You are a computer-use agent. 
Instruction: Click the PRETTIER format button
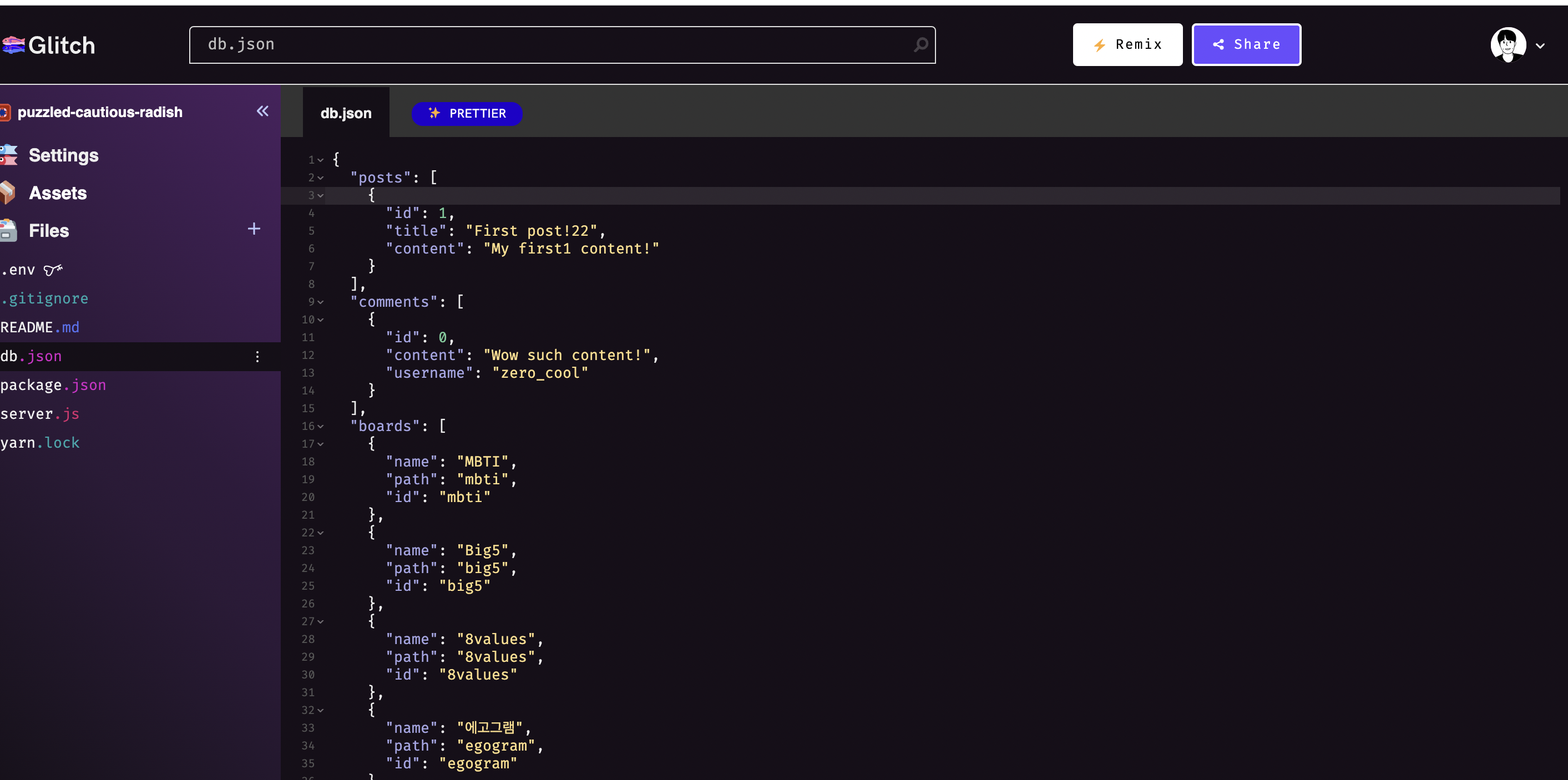tap(467, 114)
